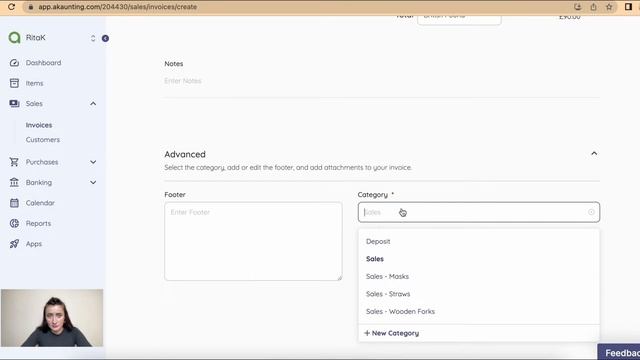
Task: Open the RitaK company switcher
Action: (93, 38)
